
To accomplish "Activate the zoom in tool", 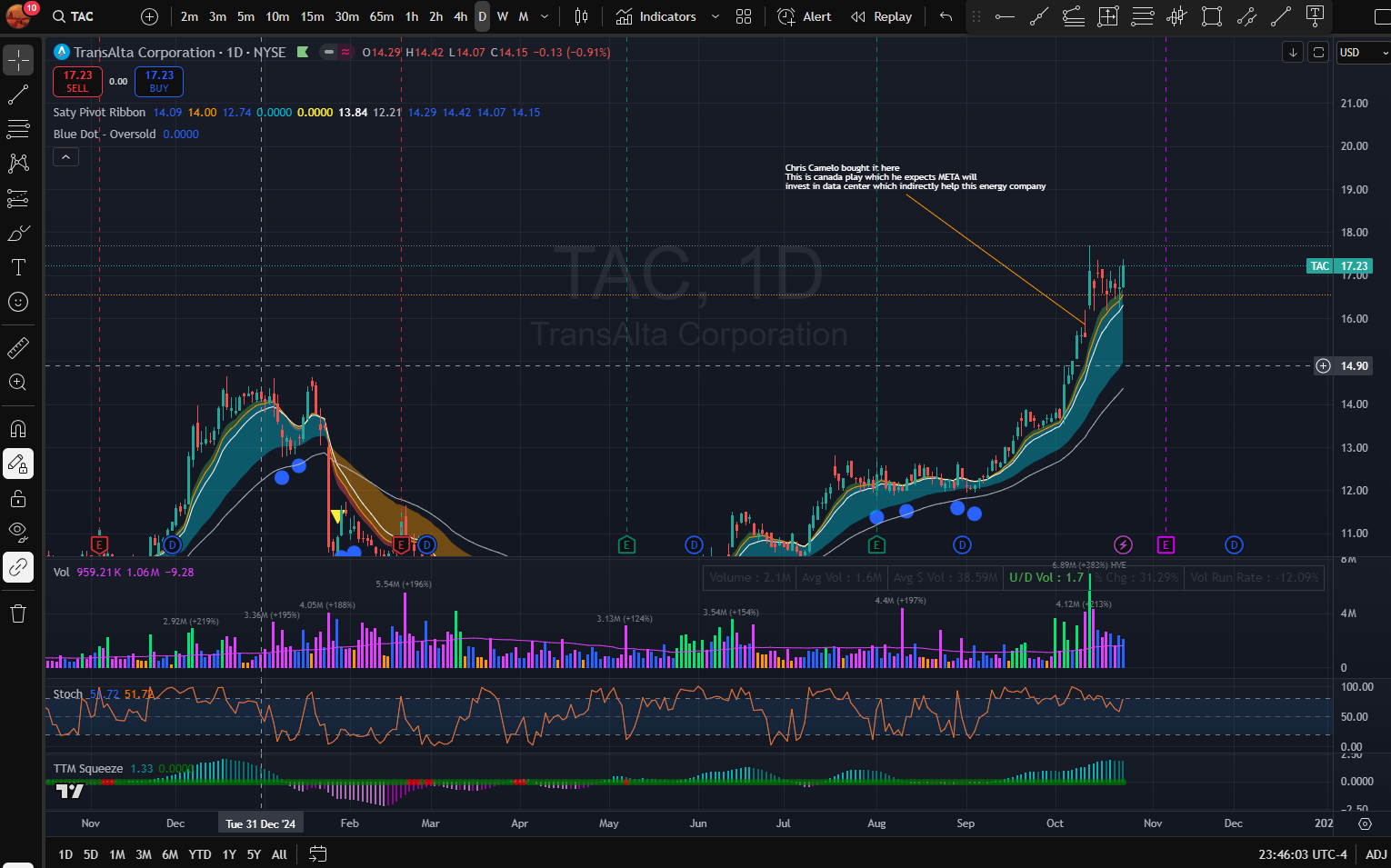I will pyautogui.click(x=18, y=383).
